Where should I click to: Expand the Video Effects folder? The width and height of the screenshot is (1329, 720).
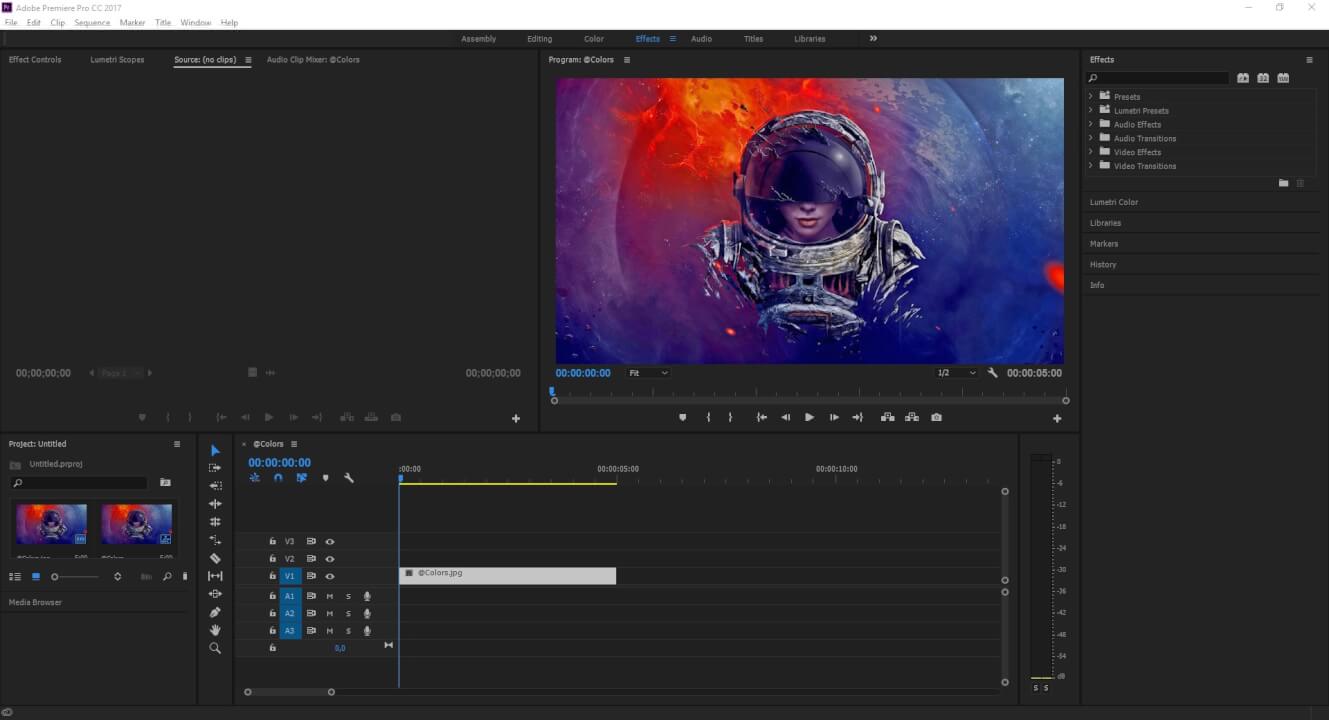(x=1090, y=152)
